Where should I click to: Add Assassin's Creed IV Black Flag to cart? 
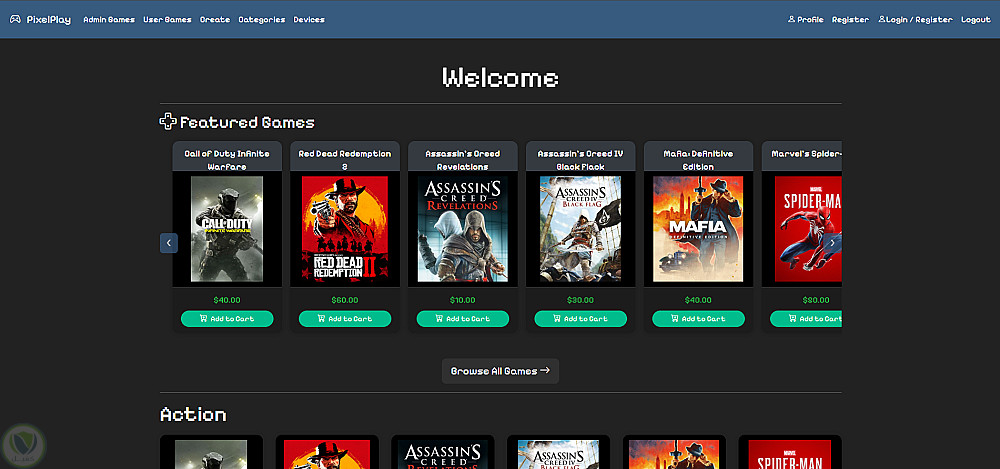pyautogui.click(x=580, y=318)
